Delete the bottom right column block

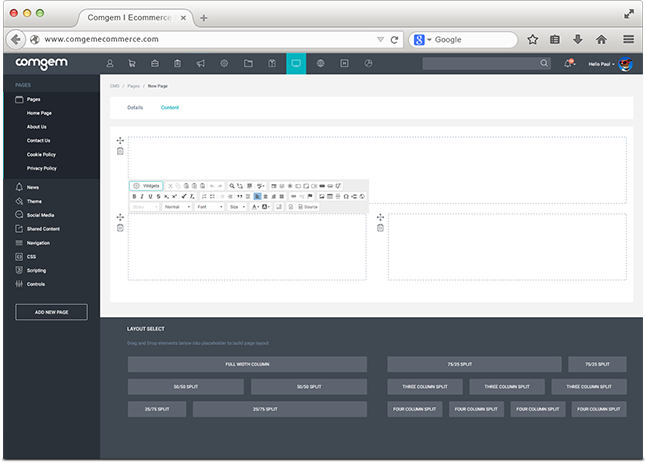(x=380, y=228)
